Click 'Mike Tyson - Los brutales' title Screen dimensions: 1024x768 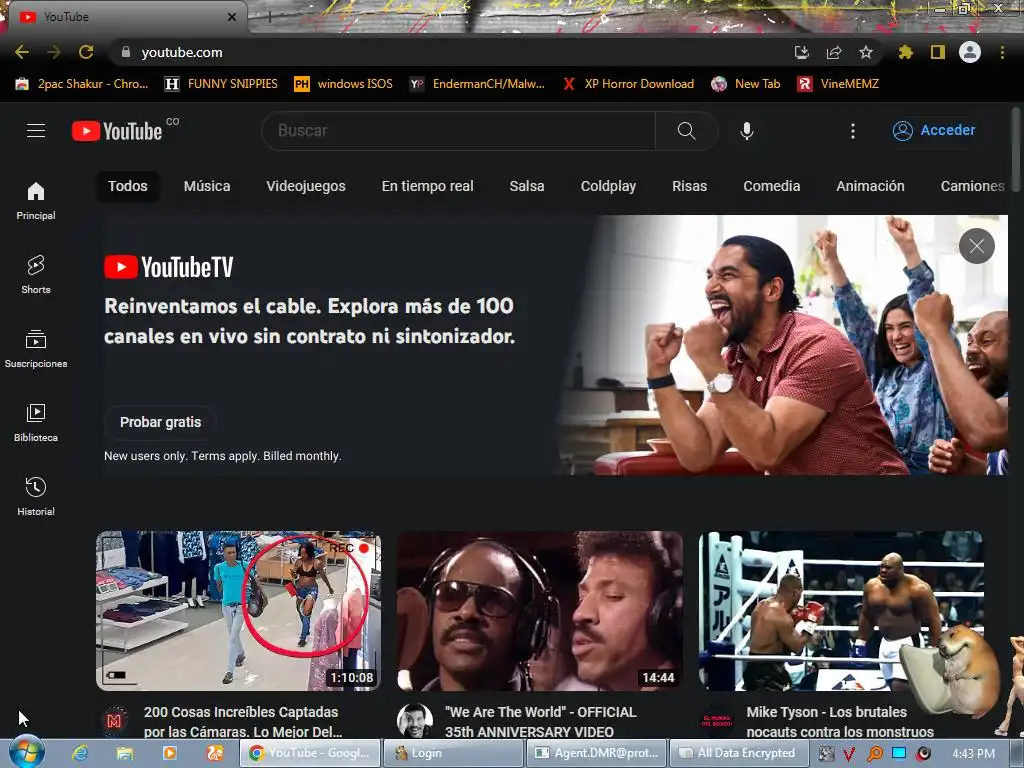[x=840, y=722]
